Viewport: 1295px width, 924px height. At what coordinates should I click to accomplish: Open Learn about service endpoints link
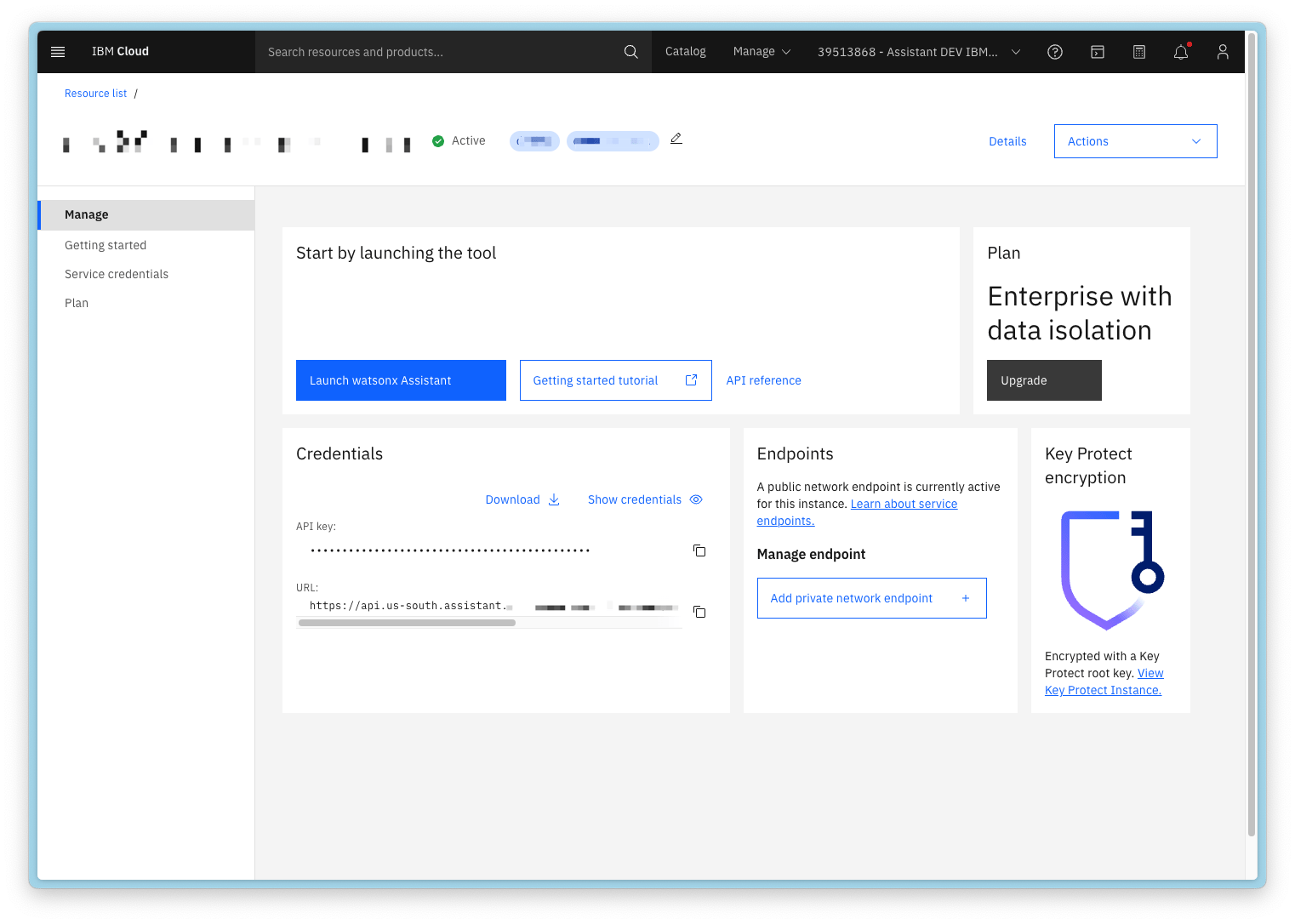904,504
